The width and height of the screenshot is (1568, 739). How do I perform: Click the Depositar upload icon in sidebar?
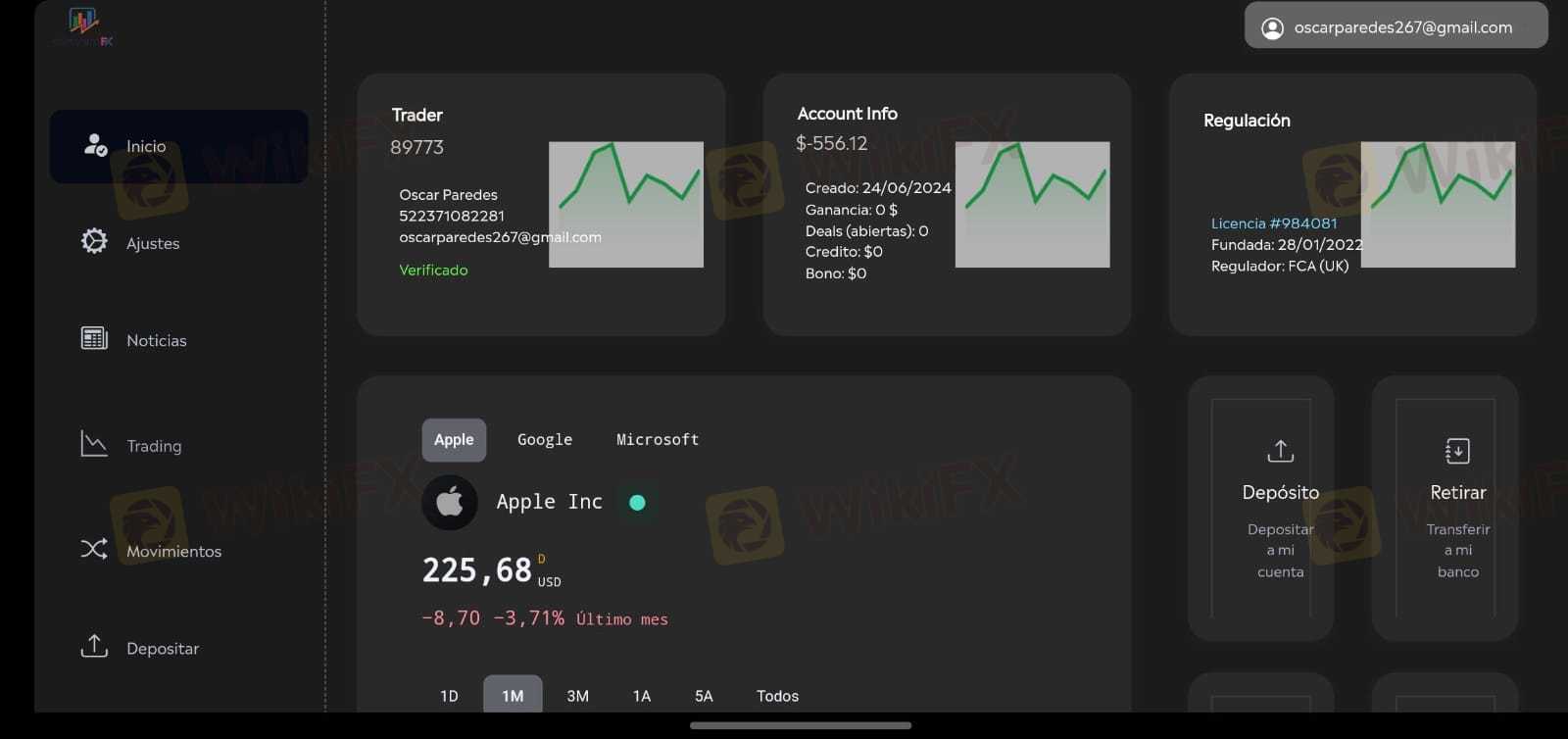94,646
